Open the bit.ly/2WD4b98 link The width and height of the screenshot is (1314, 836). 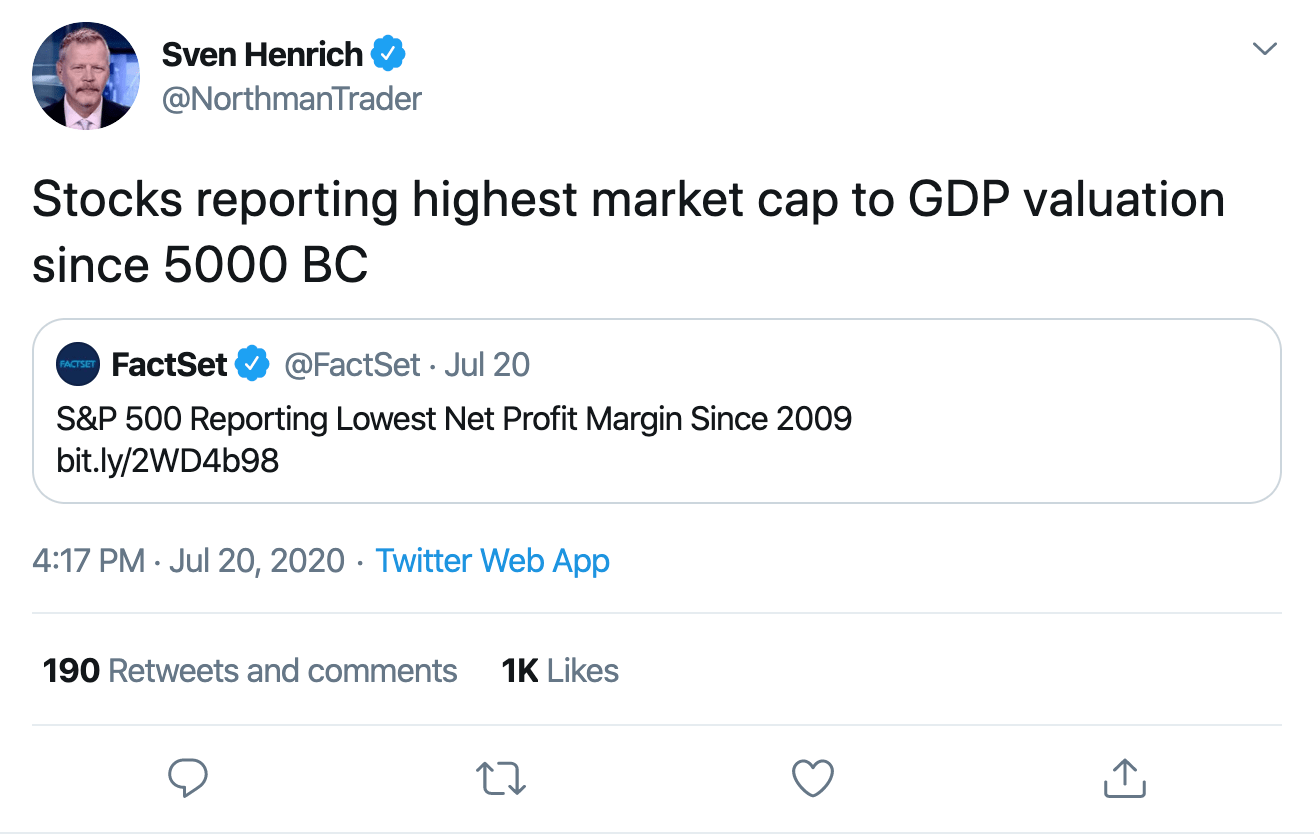click(168, 460)
